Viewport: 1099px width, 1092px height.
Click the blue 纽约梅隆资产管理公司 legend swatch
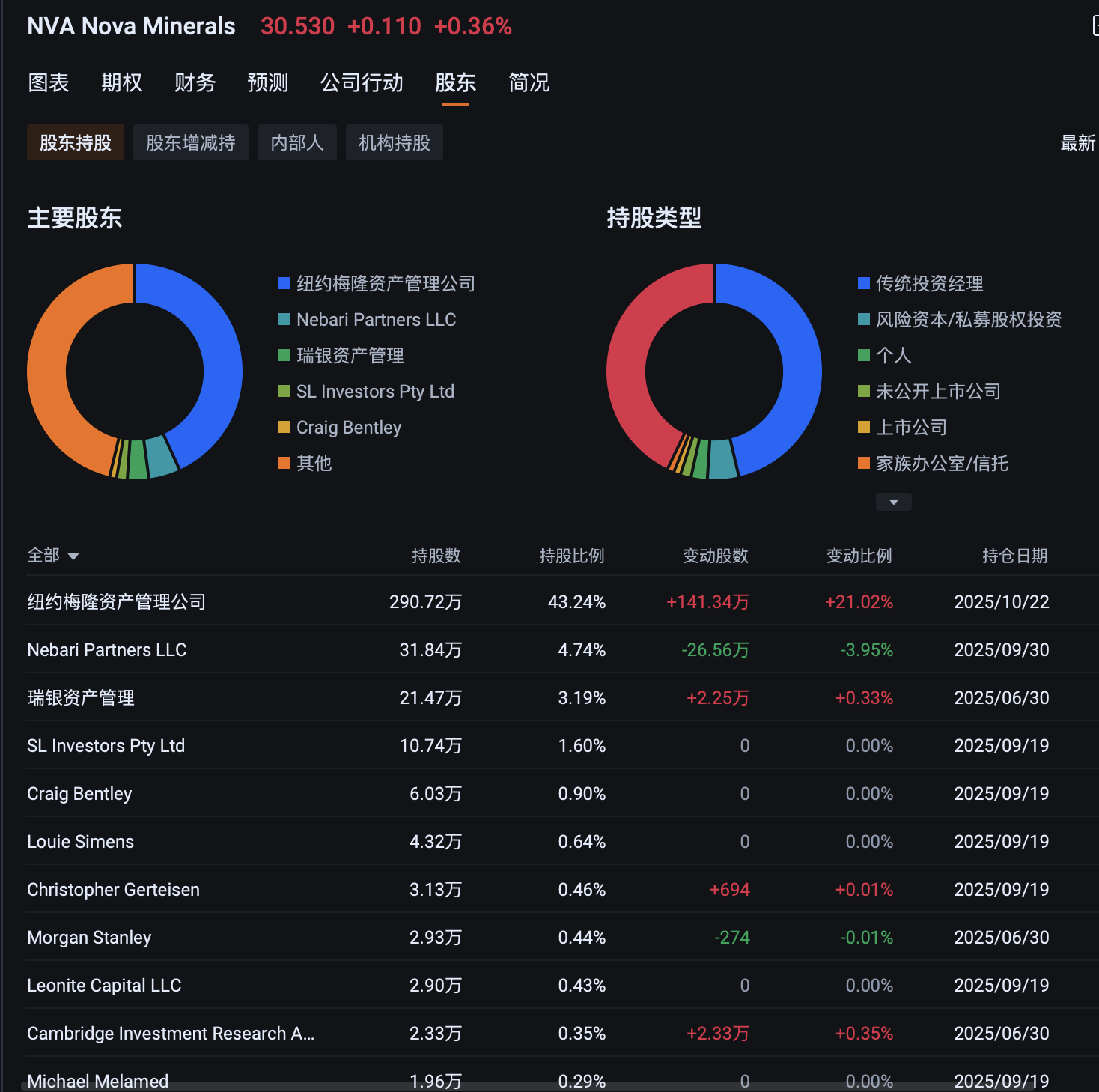(x=284, y=283)
